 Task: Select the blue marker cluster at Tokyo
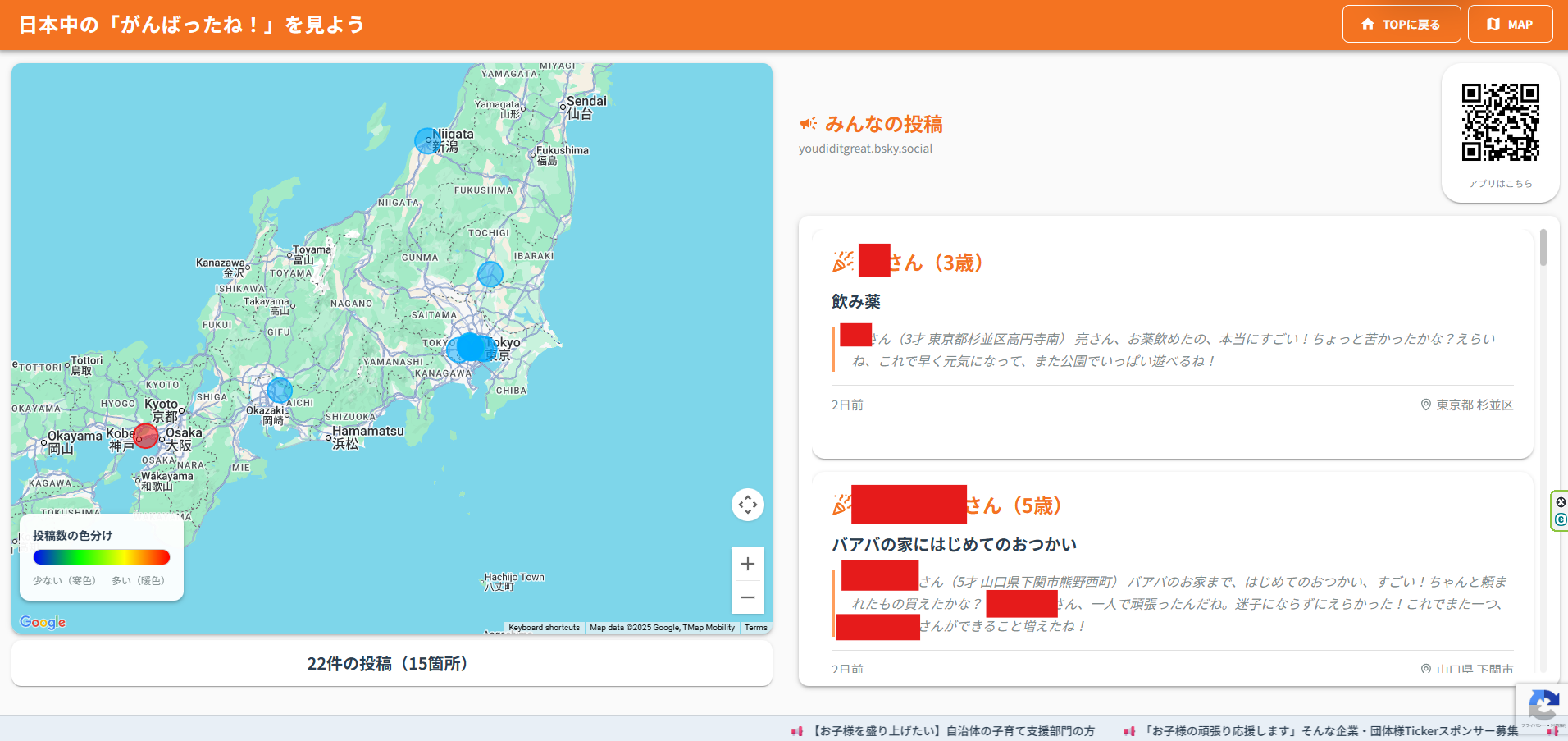(x=471, y=347)
